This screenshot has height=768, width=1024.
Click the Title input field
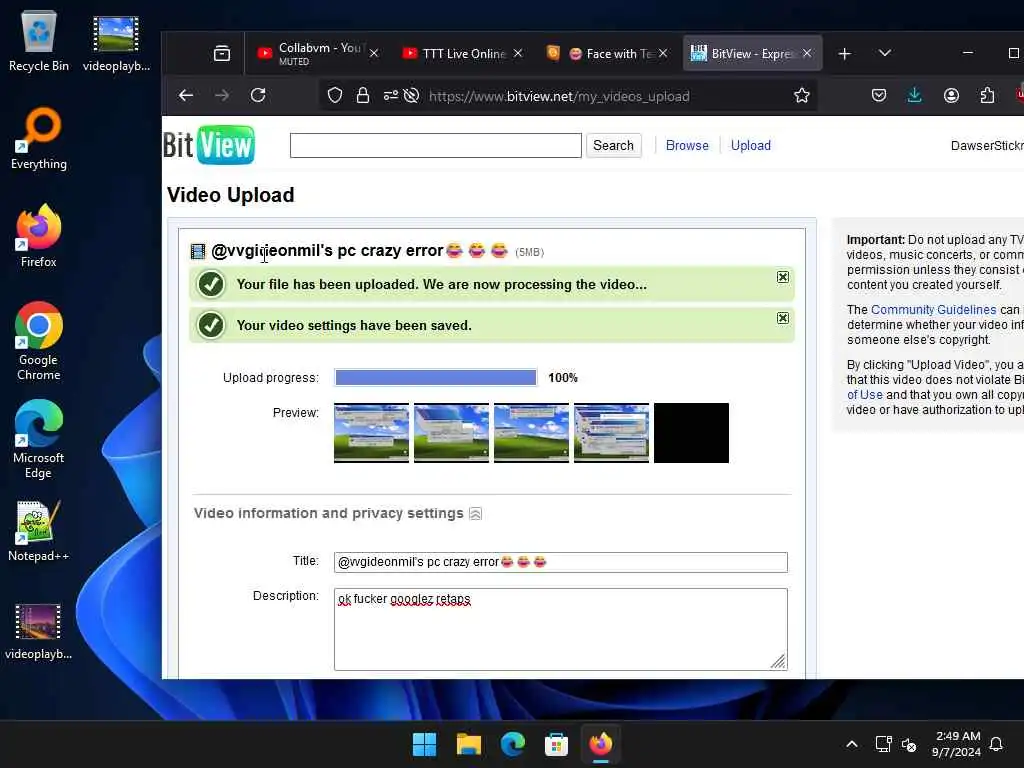tap(560, 562)
